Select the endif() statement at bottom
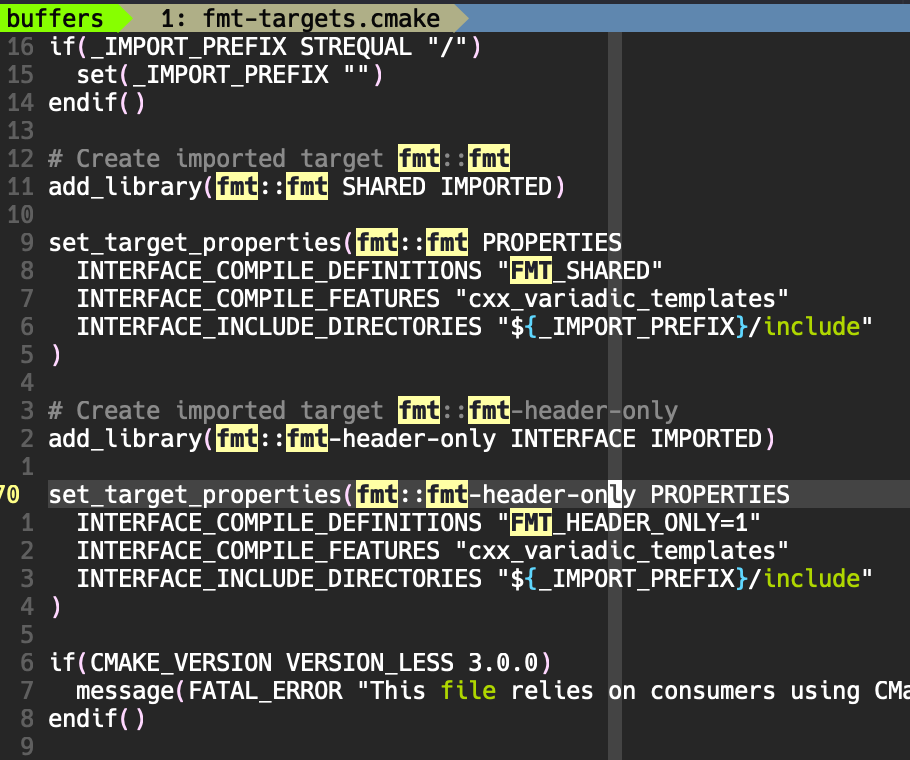The height and width of the screenshot is (760, 910). tap(97, 718)
